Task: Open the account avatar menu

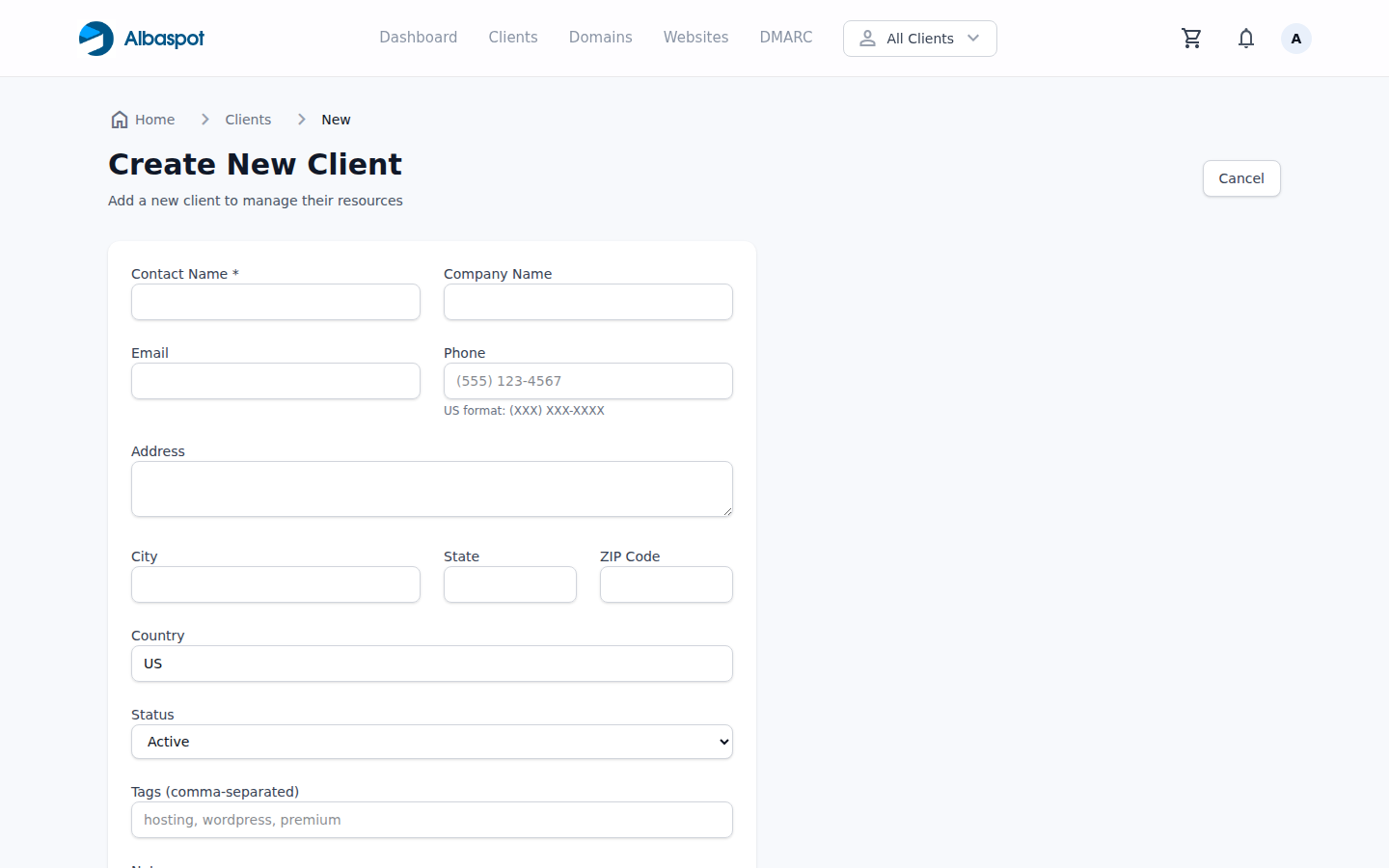Action: click(x=1295, y=38)
